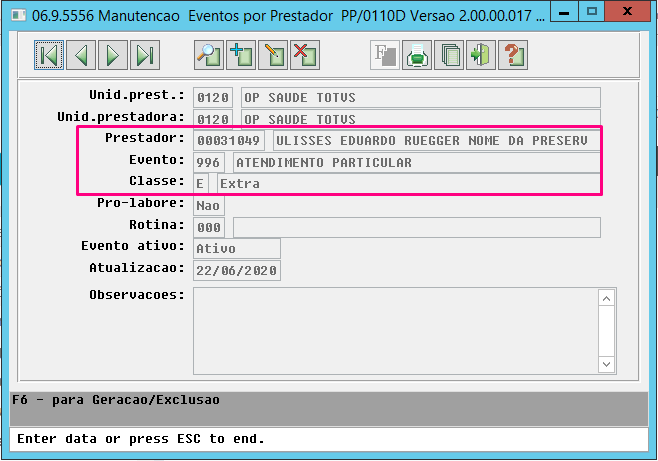658x461 pixels.
Task: Click the Evento code 996 field
Action: point(209,162)
